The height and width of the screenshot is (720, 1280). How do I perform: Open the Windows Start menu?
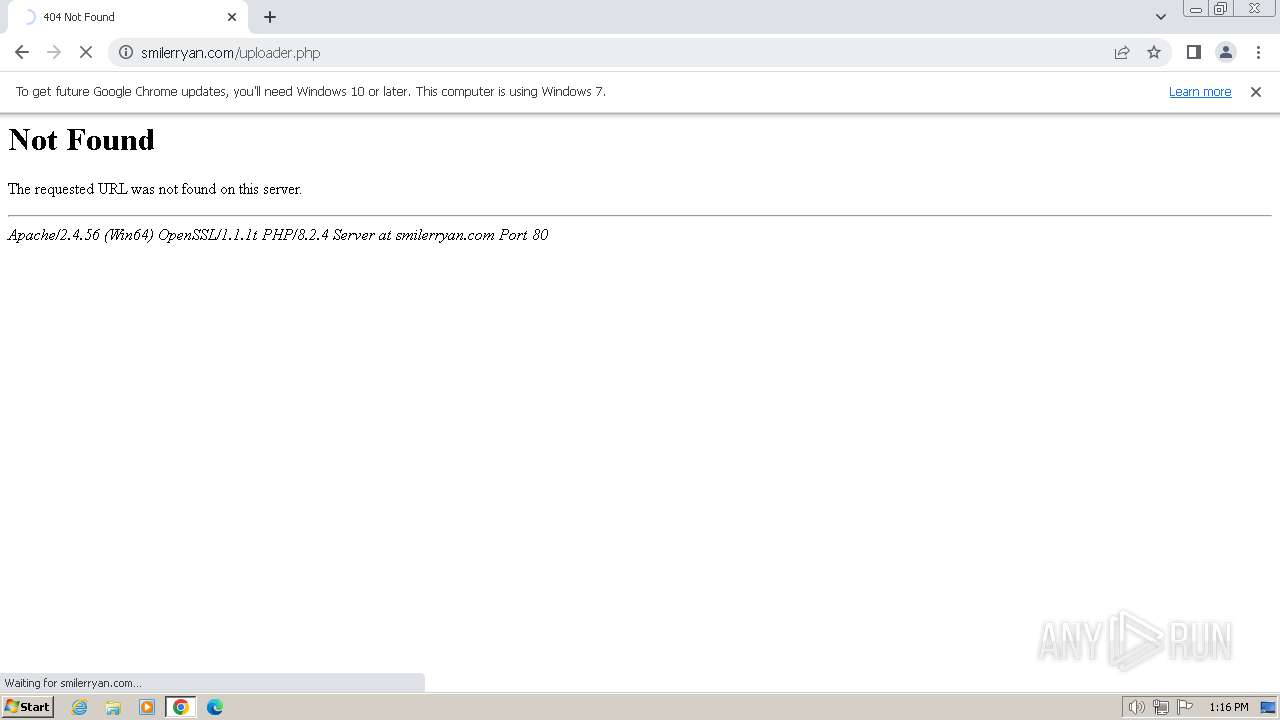coord(28,707)
